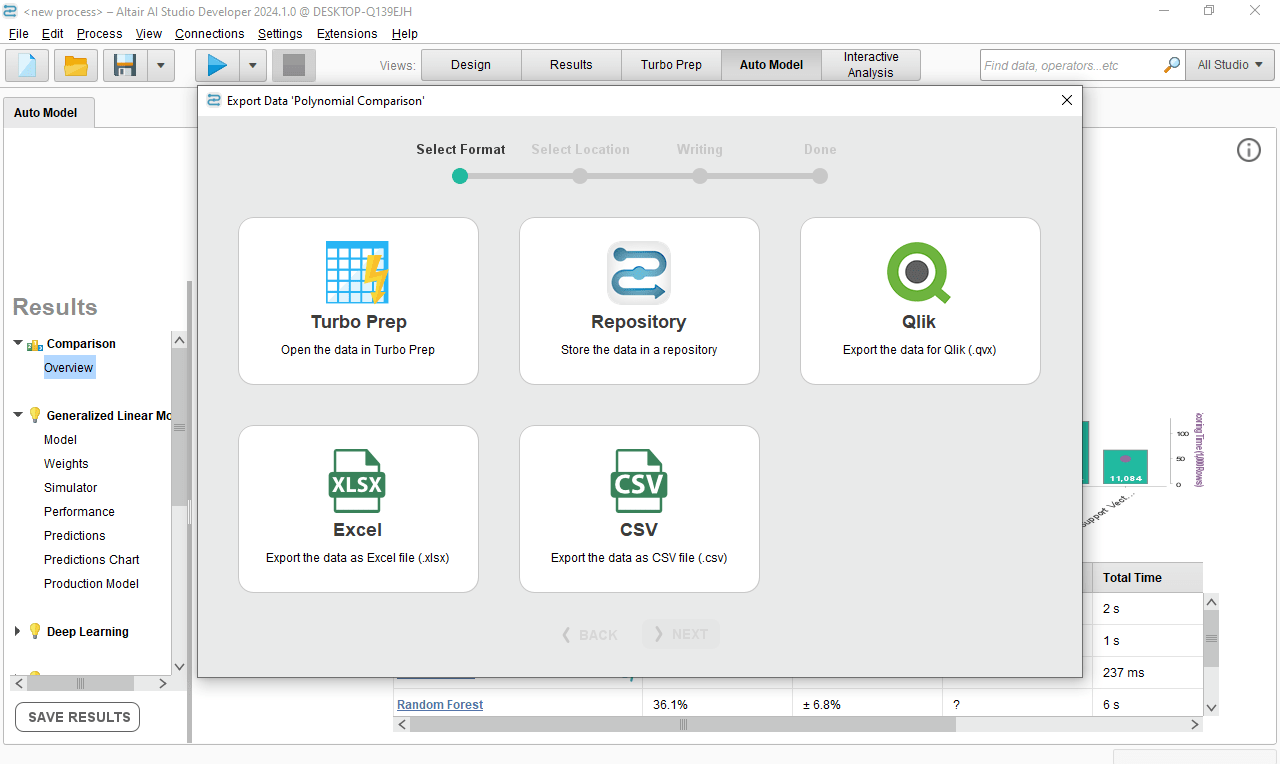Open the save options dropdown arrow
1280x764 pixels.
point(161,65)
